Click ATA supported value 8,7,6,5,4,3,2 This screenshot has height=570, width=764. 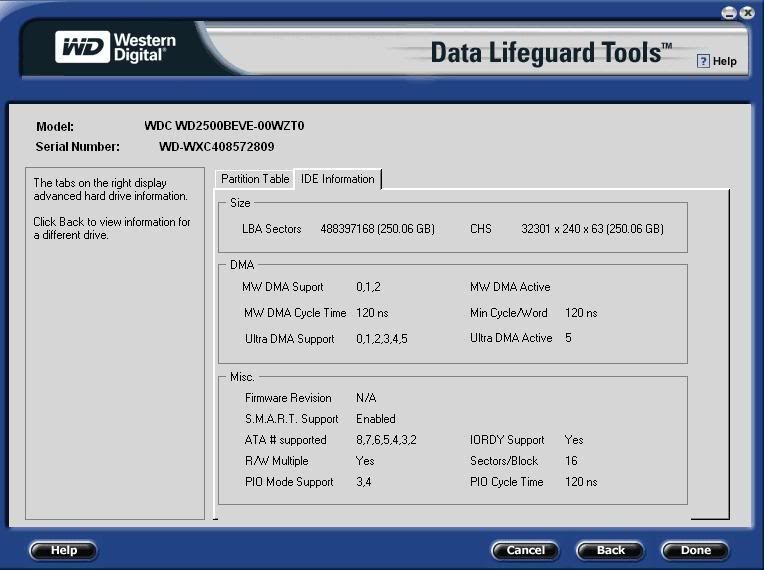[386, 440]
